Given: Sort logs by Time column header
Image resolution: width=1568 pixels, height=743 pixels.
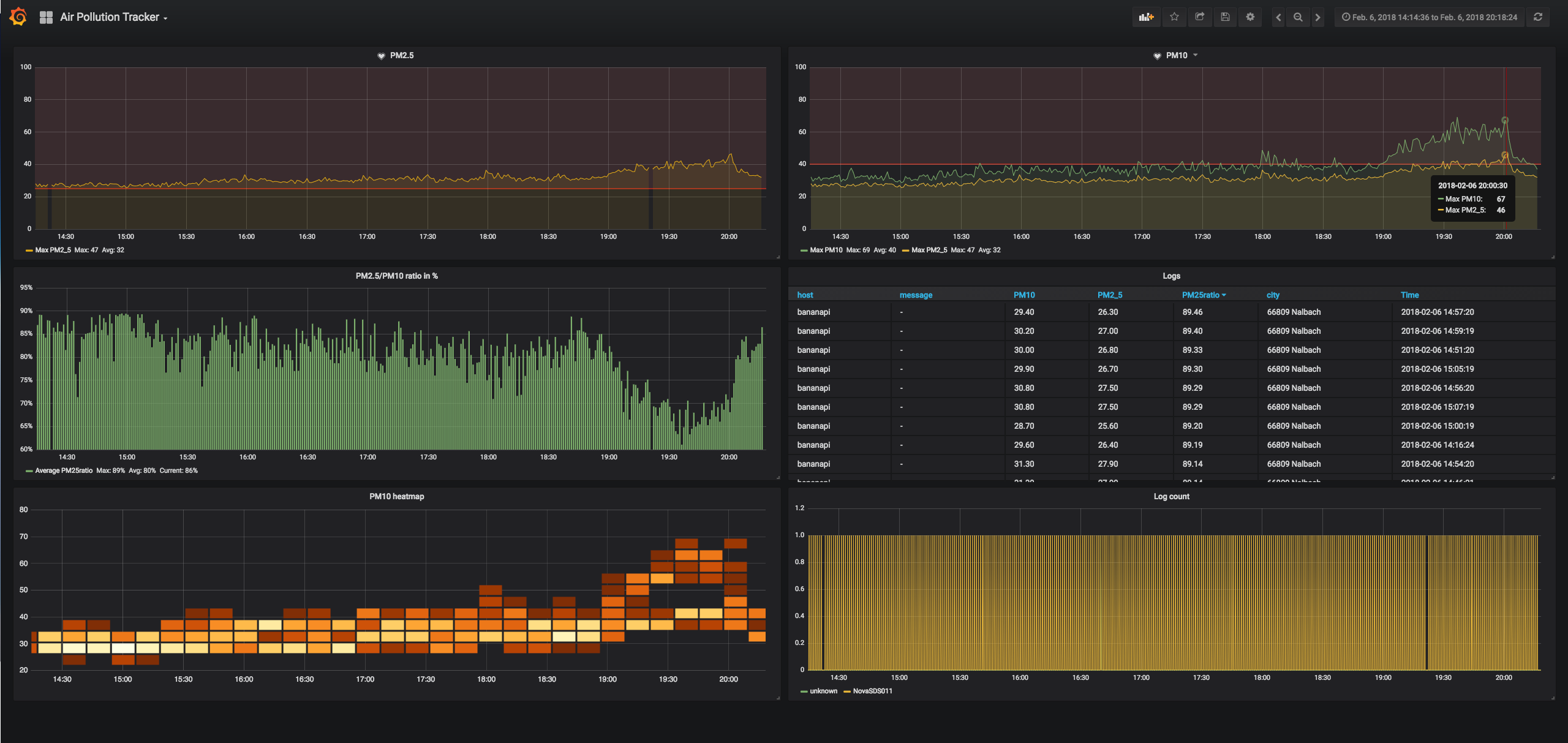Looking at the screenshot, I should click(1409, 295).
